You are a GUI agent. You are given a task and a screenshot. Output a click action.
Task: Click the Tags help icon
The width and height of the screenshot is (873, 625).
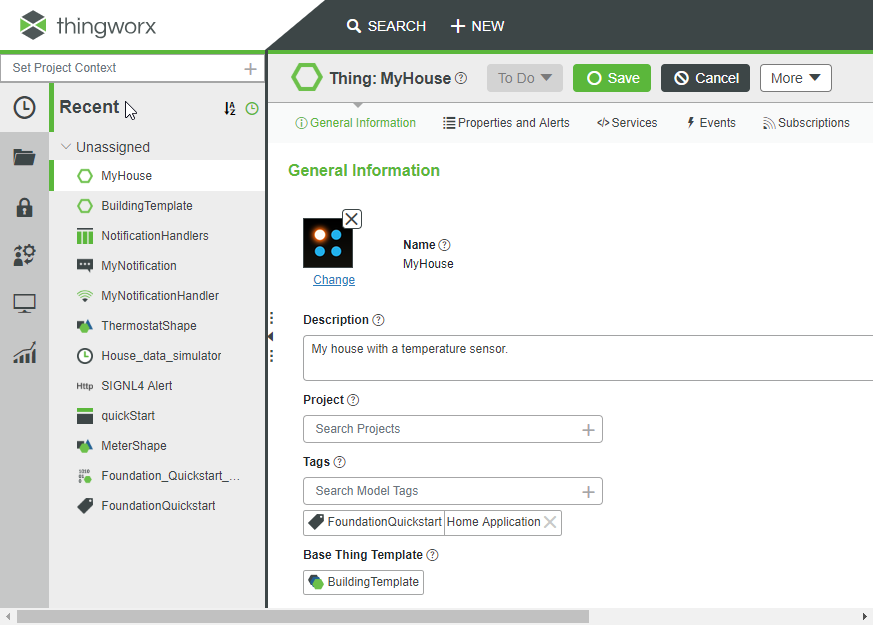click(x=340, y=462)
